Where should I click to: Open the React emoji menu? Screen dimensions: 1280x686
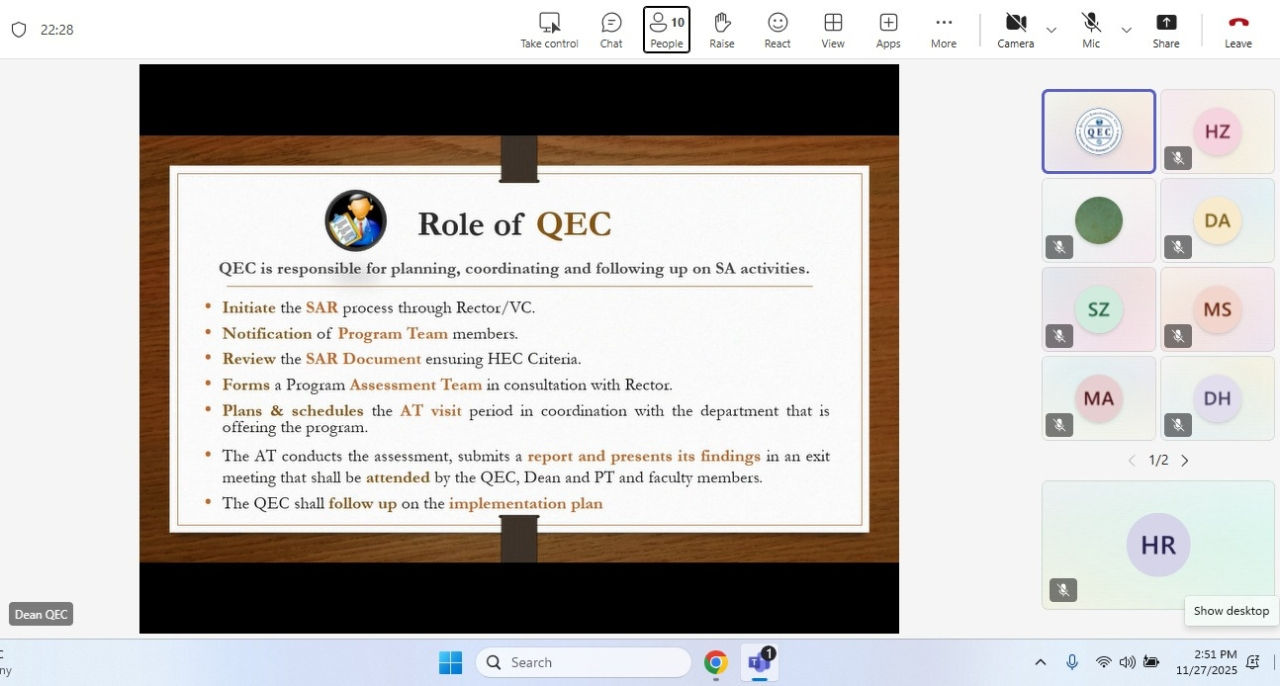point(777,30)
